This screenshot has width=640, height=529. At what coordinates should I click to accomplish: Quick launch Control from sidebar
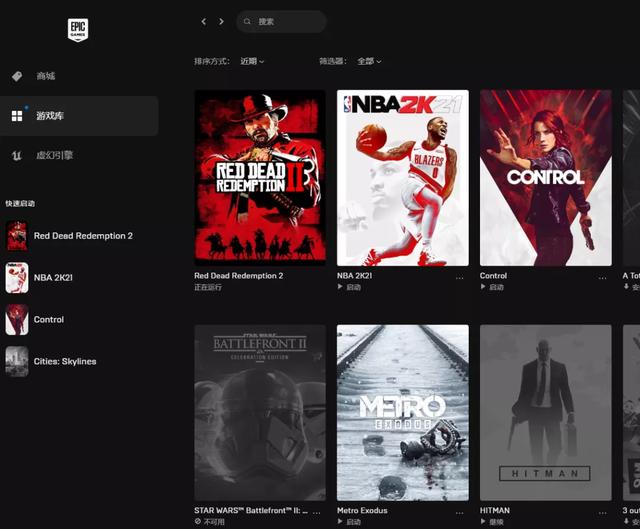[48, 320]
